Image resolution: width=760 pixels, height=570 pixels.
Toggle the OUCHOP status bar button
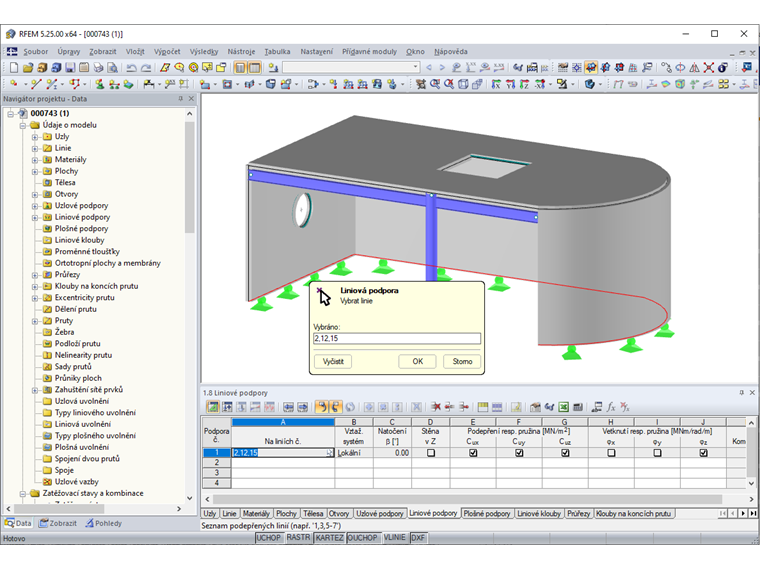coord(362,538)
